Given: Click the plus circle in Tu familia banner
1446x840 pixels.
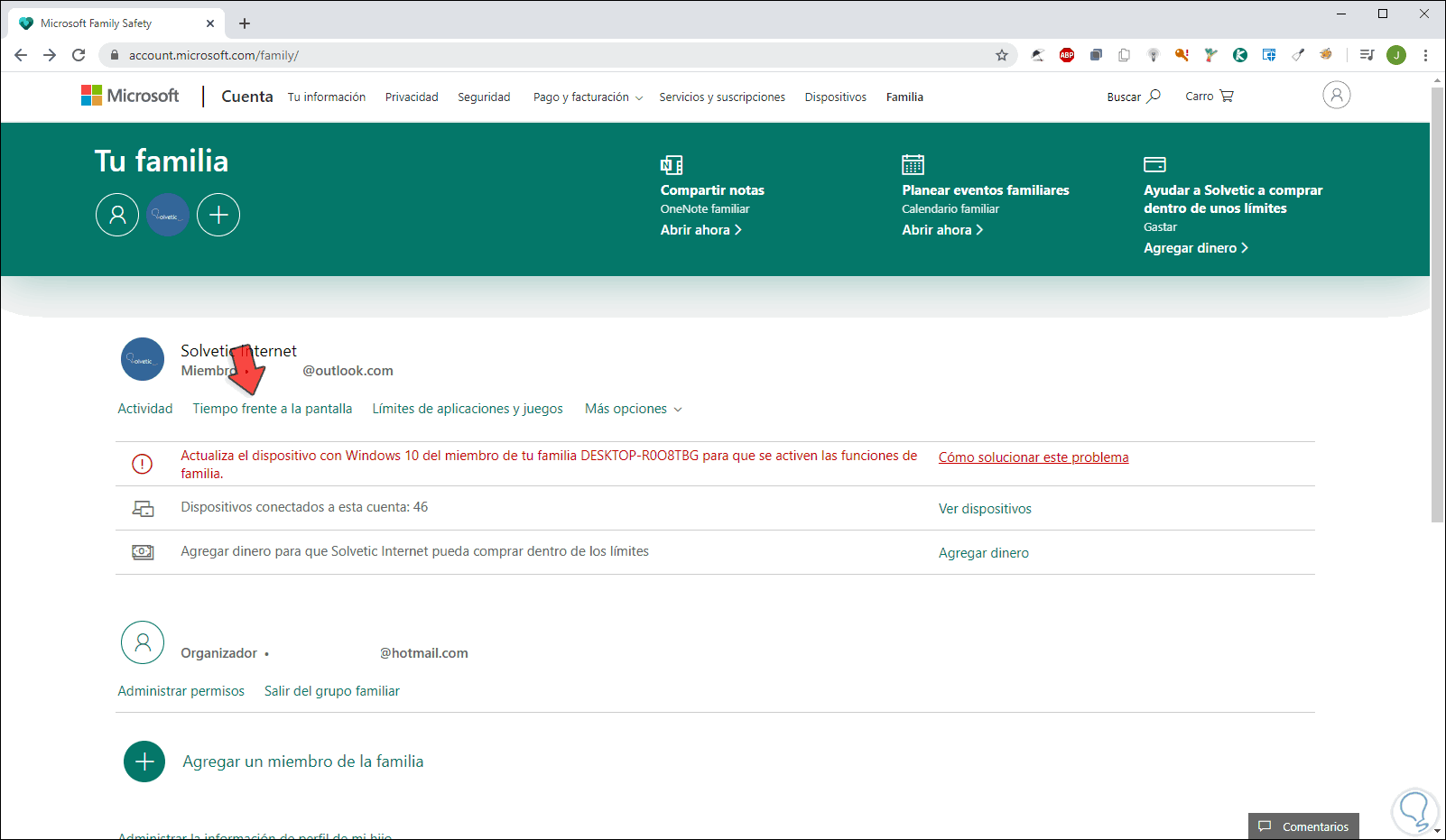Looking at the screenshot, I should click(218, 215).
